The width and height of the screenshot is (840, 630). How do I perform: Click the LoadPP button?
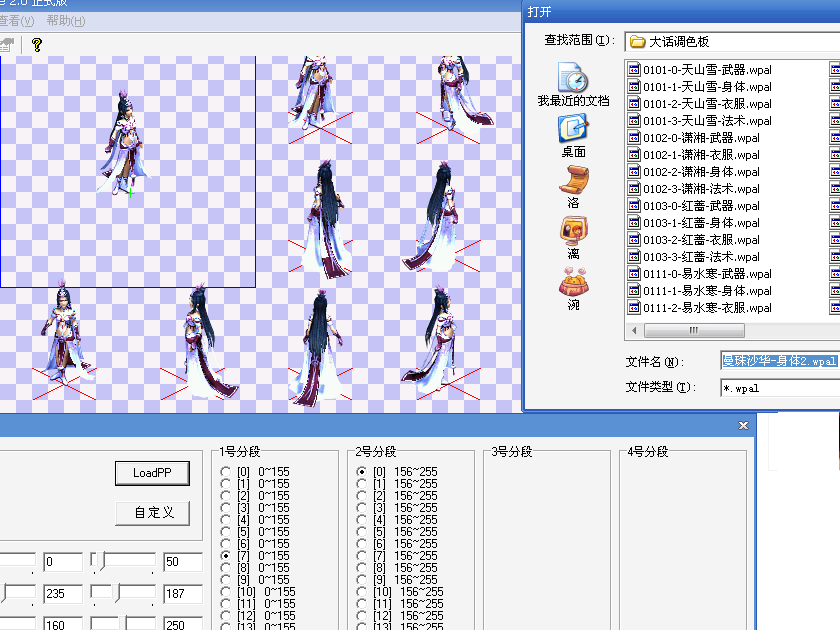[x=152, y=473]
